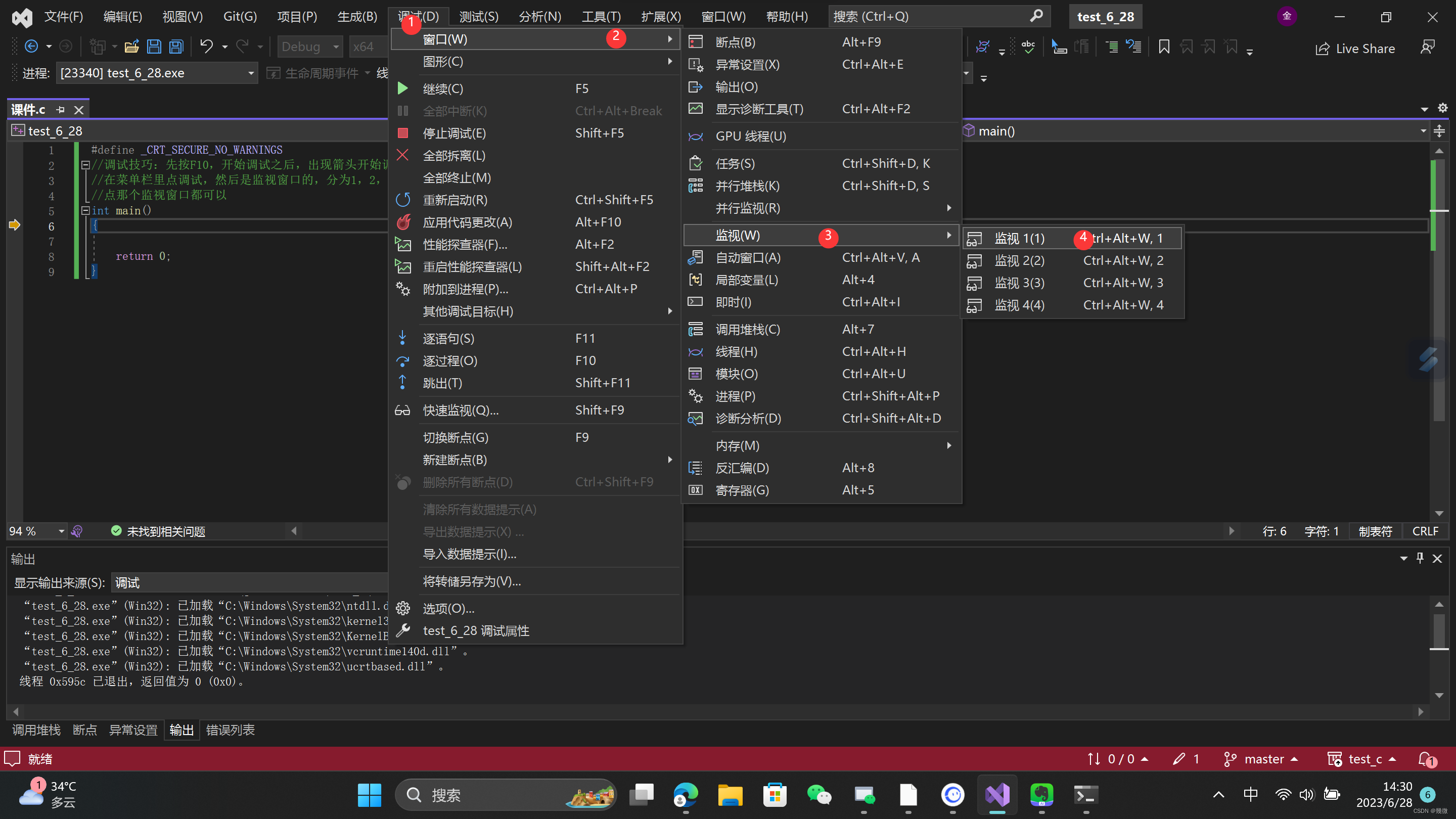Open the 输出(O) output window entry
This screenshot has height=819, width=1456.
(x=822, y=86)
